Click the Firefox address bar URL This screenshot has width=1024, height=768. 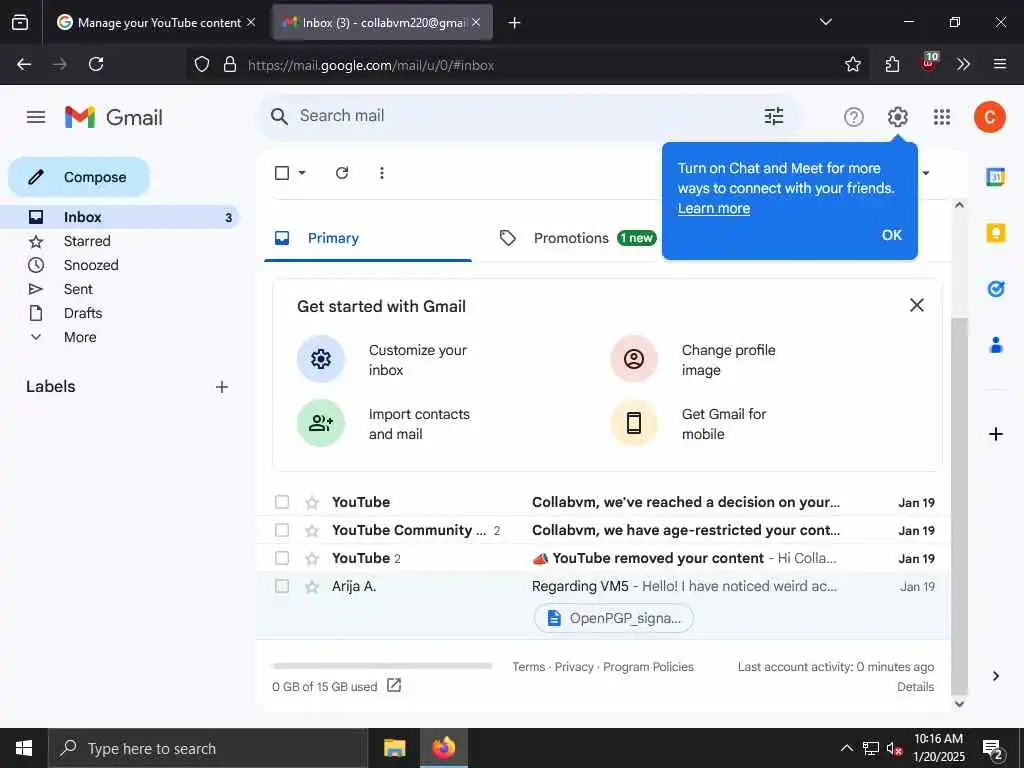[x=371, y=65]
